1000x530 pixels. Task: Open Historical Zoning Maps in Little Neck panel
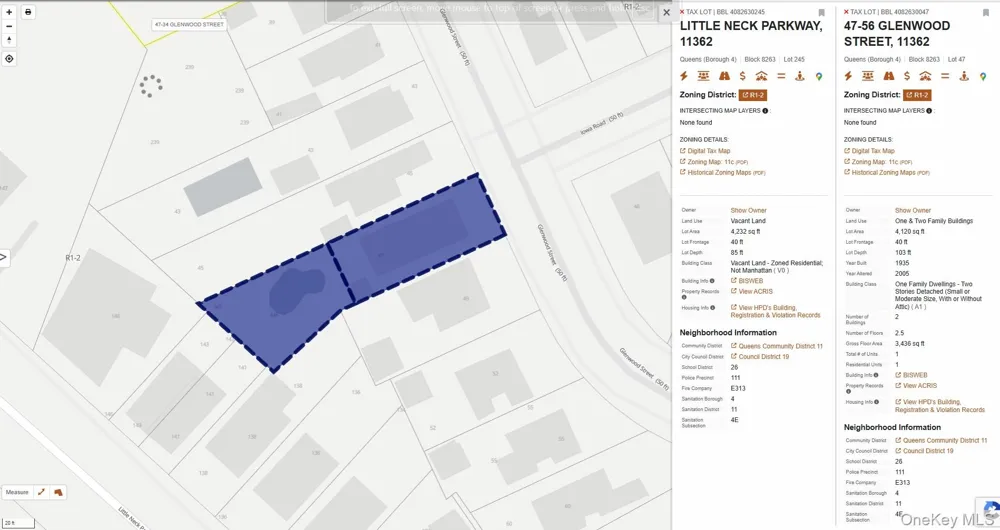click(x=723, y=173)
